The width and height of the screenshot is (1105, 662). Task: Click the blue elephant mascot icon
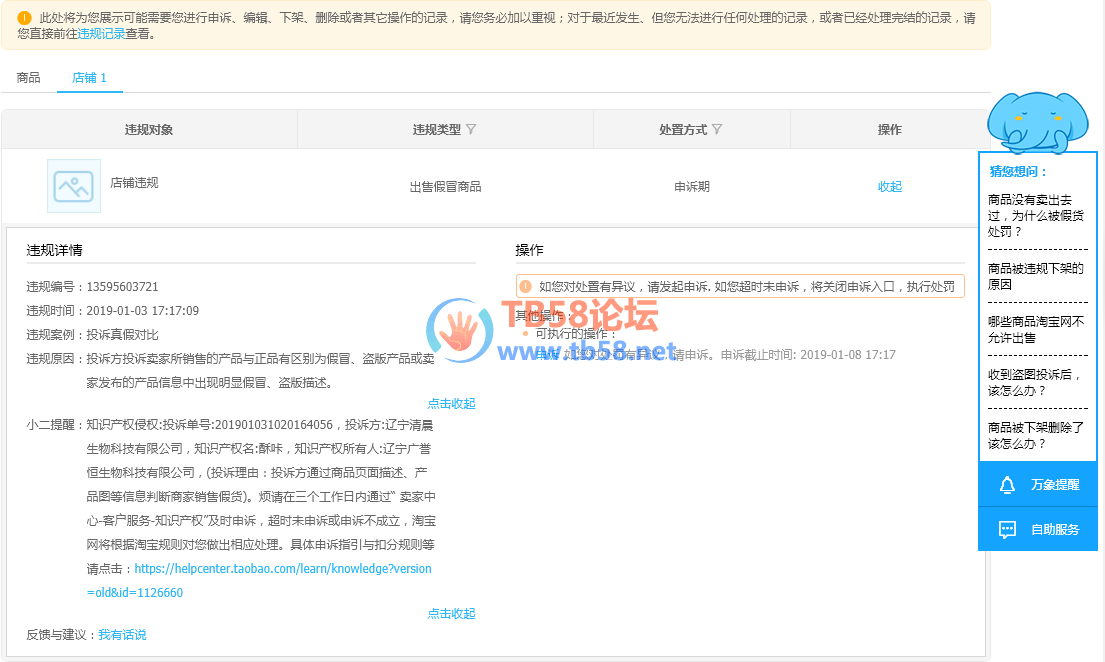coord(1037,123)
